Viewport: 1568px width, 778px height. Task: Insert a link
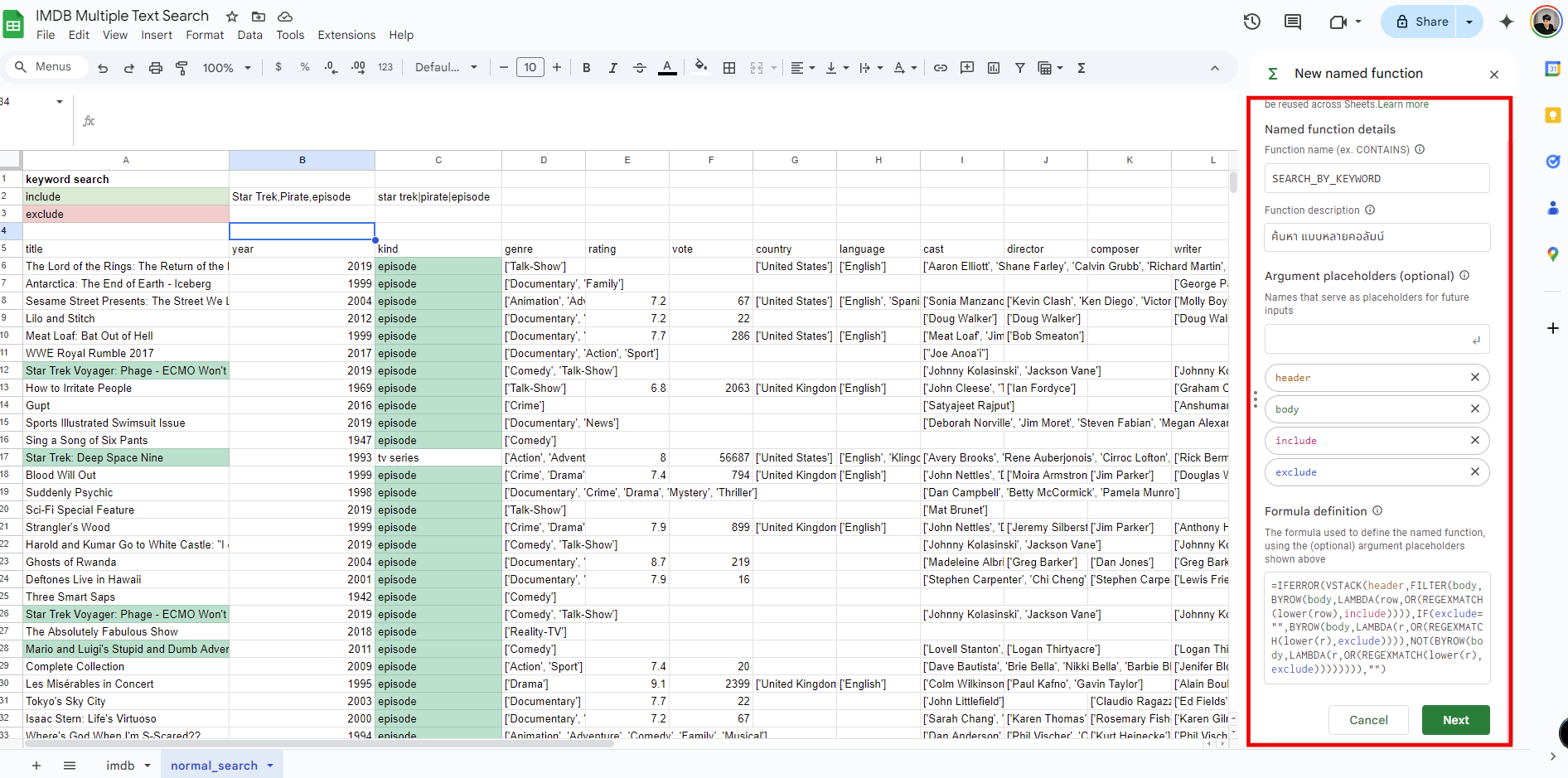click(x=941, y=68)
